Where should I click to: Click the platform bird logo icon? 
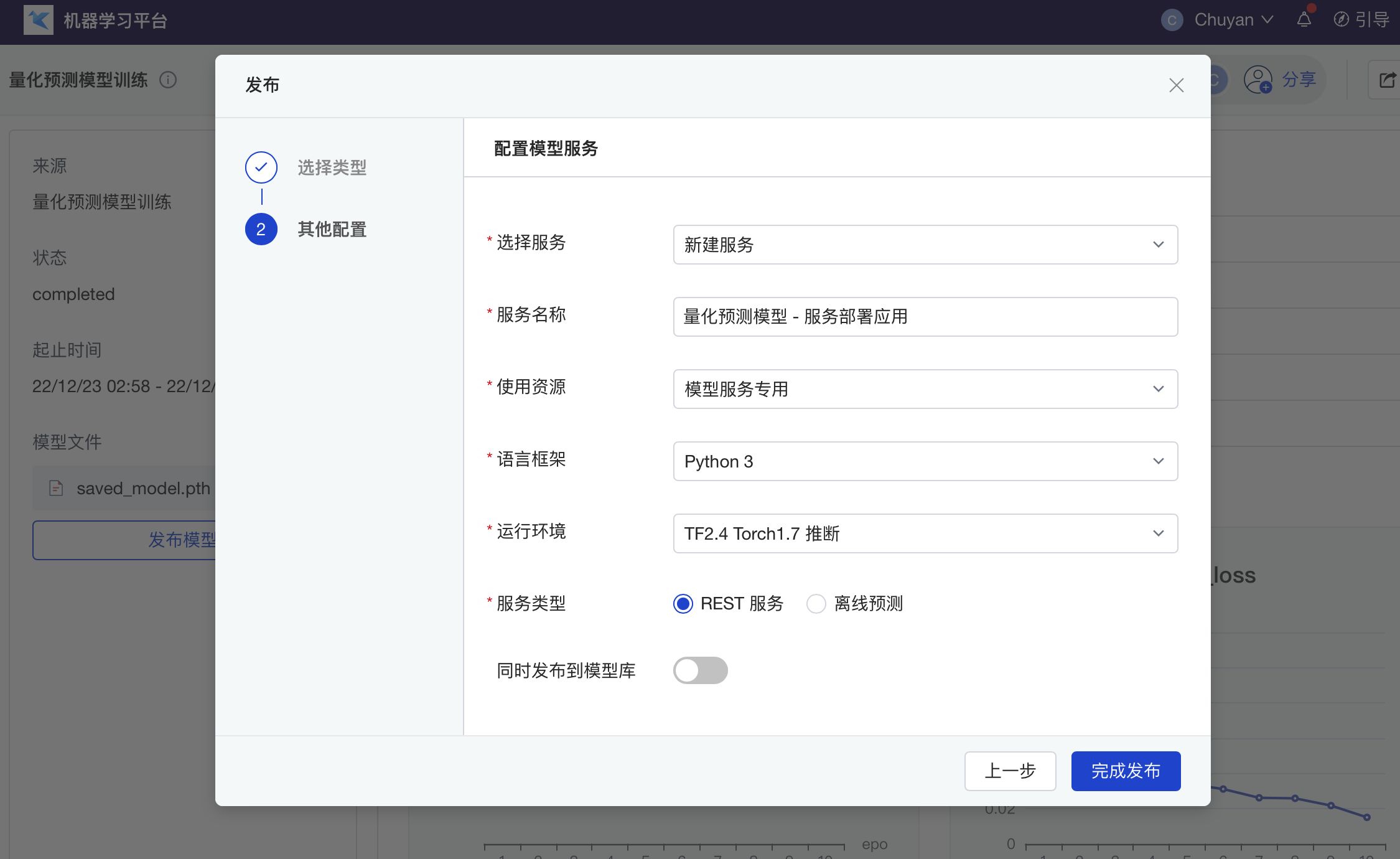point(38,20)
